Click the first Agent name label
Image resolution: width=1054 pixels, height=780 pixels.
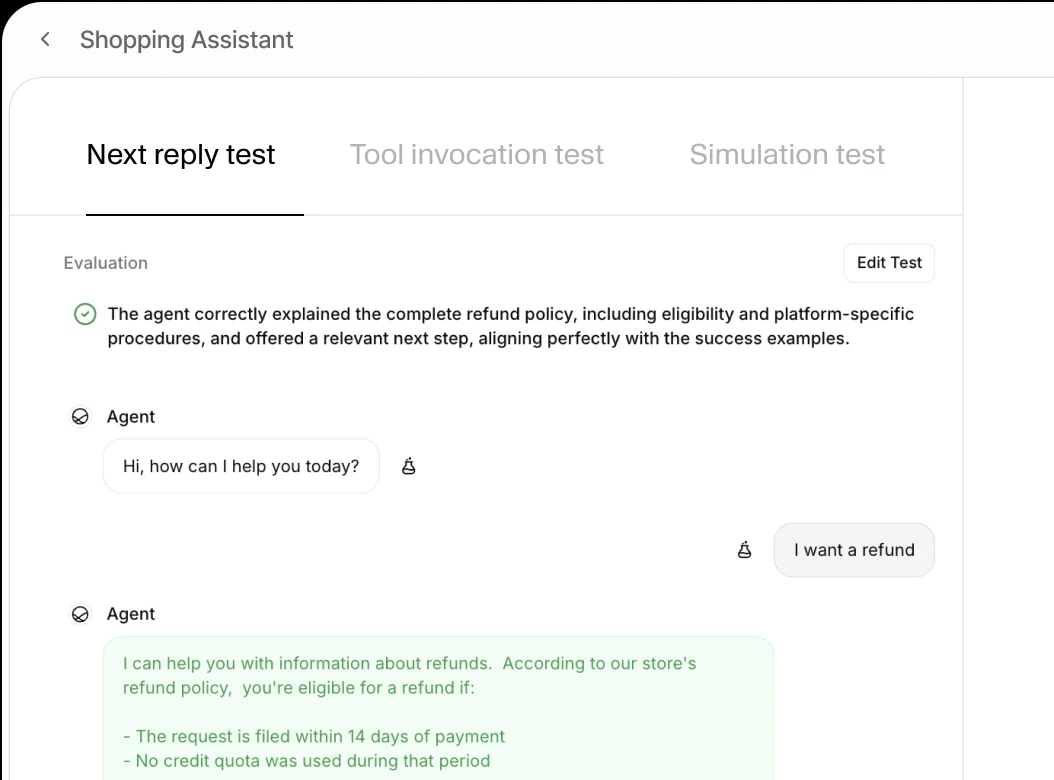(131, 416)
